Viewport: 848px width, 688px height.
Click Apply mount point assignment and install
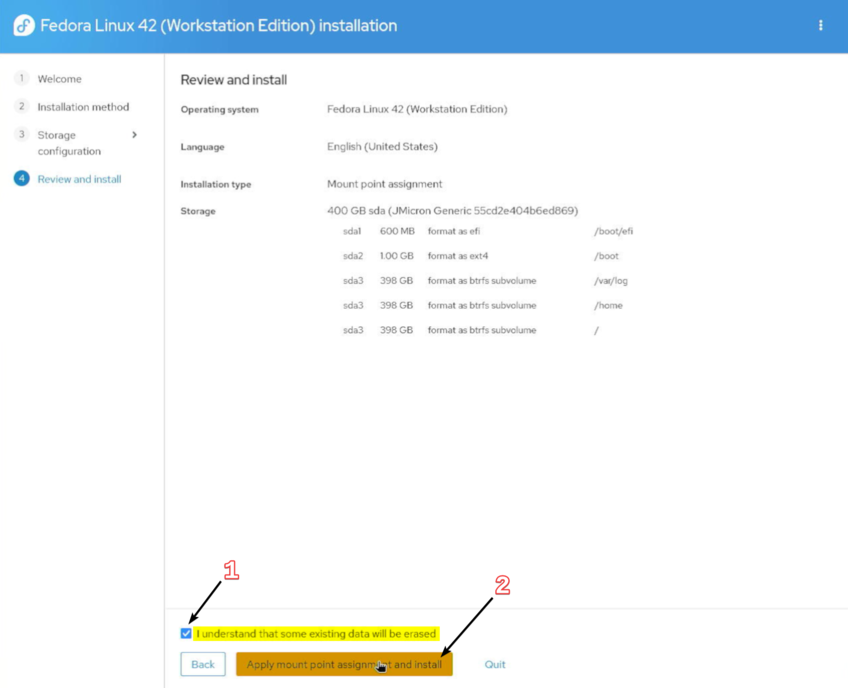pyautogui.click(x=344, y=664)
